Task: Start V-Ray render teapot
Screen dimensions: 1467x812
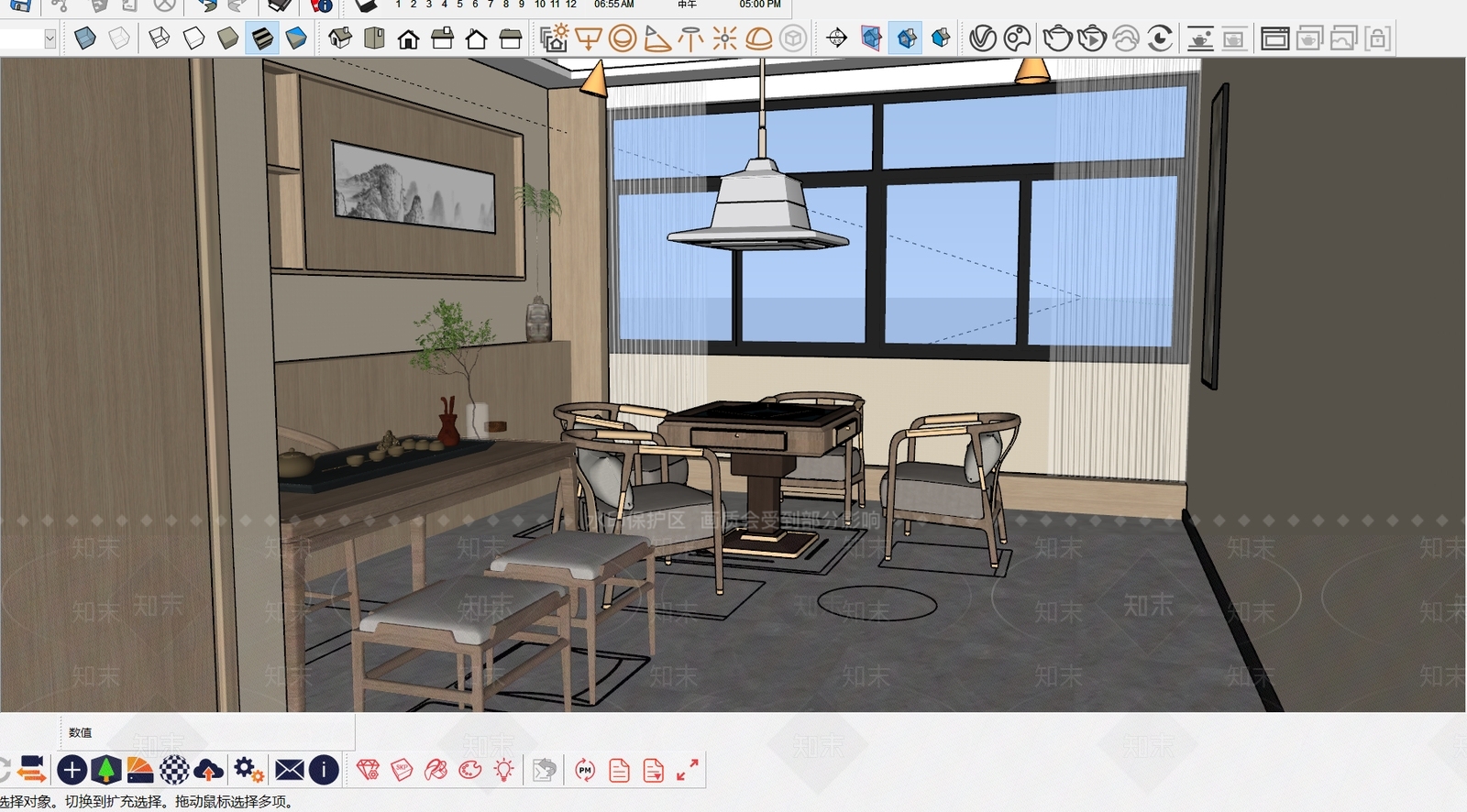Action: point(1058,38)
